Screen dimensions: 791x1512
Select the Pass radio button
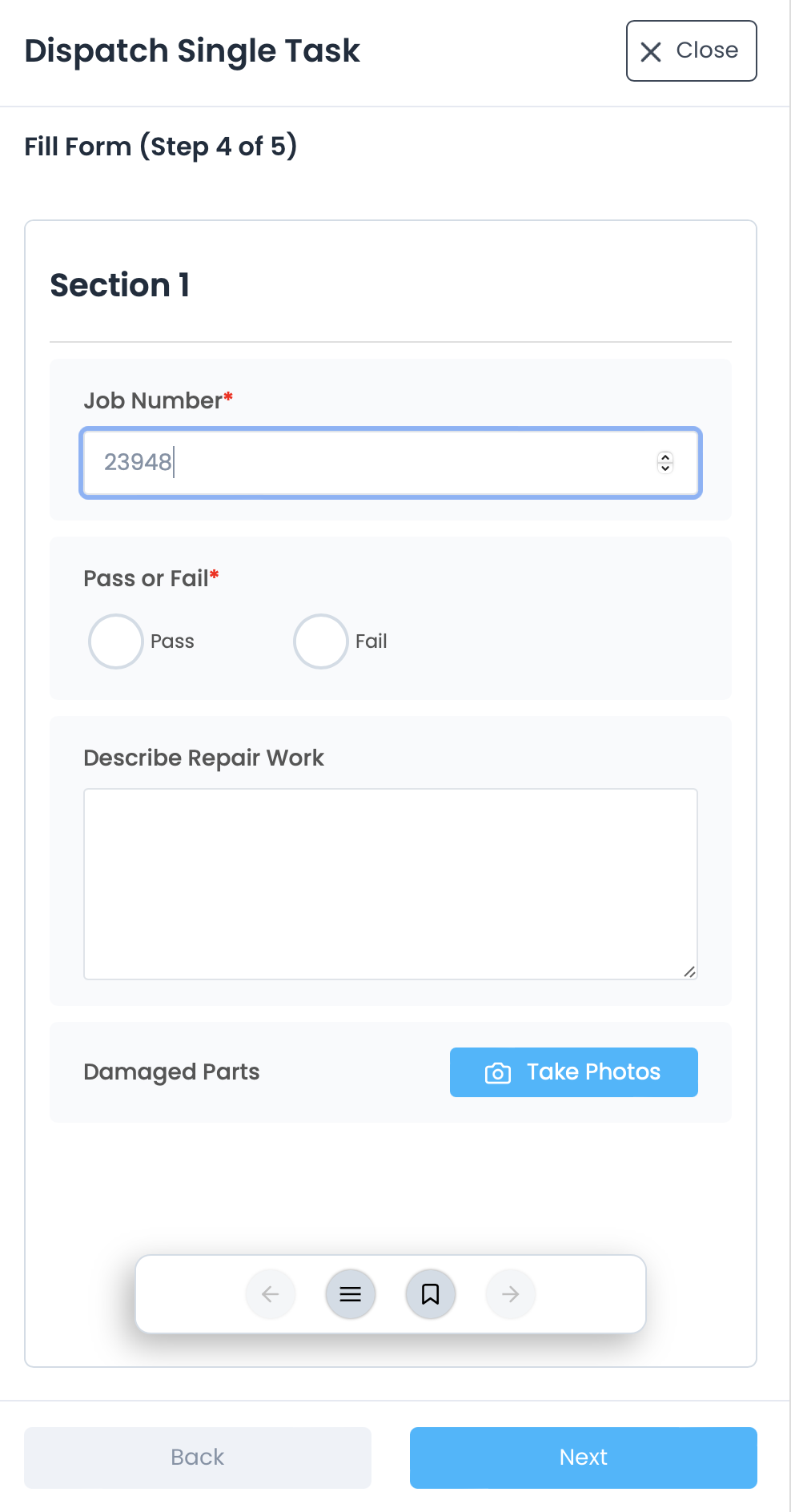coord(115,641)
